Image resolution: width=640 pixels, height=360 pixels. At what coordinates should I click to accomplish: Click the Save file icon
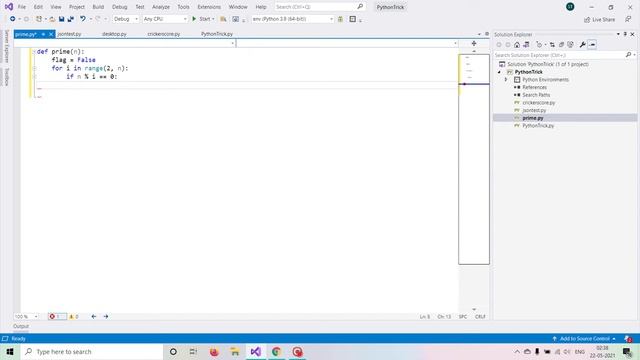(x=62, y=19)
